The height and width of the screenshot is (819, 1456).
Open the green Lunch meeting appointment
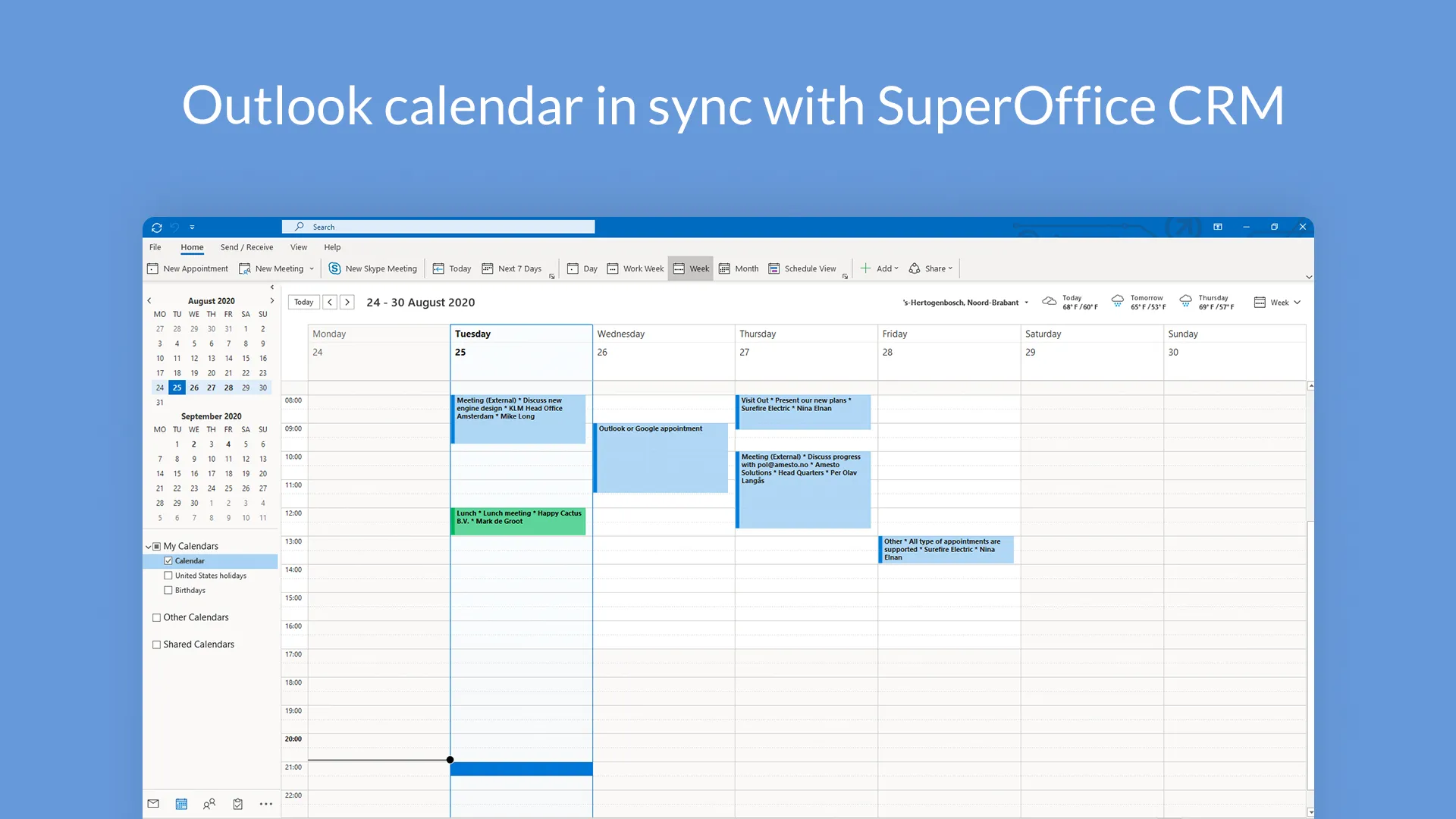(x=519, y=520)
